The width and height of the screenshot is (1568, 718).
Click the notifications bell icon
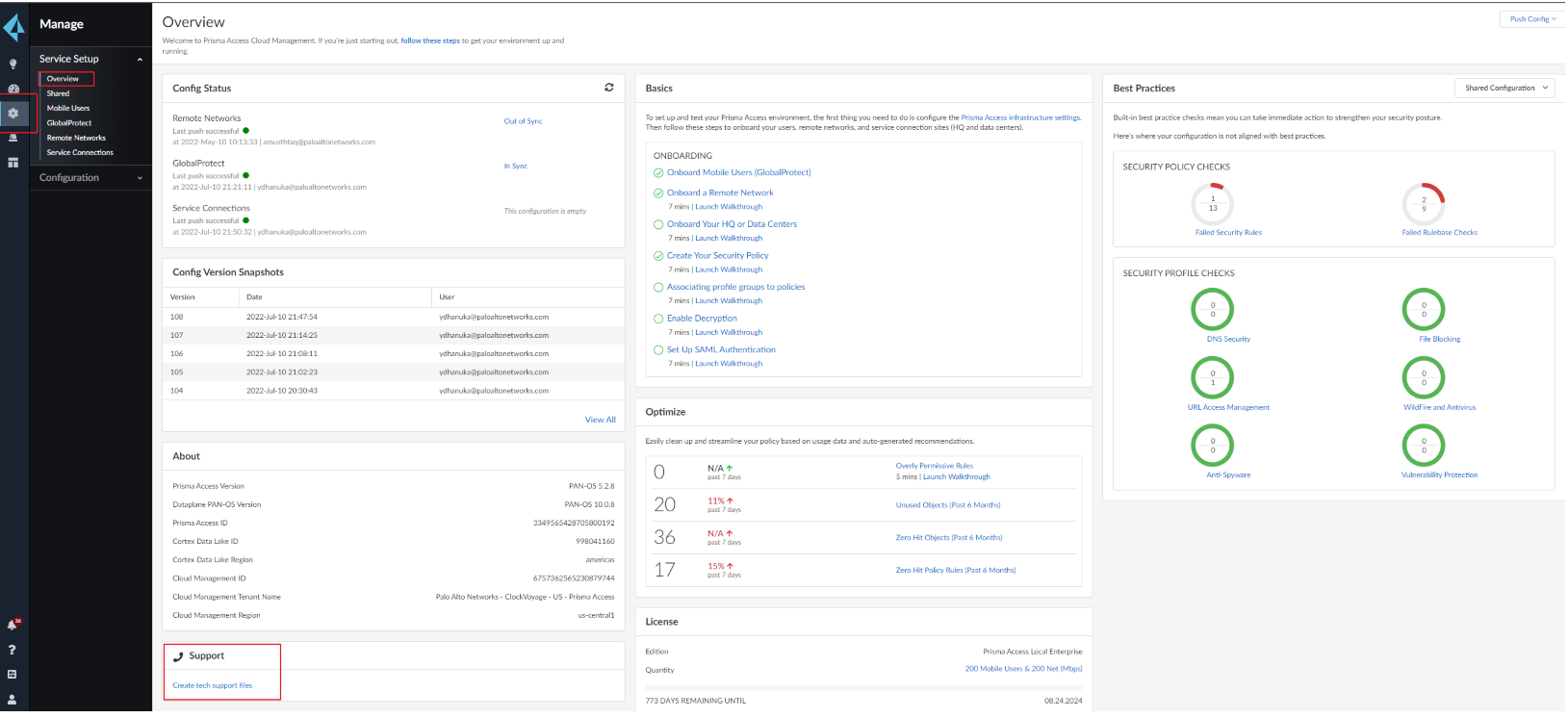pos(13,626)
